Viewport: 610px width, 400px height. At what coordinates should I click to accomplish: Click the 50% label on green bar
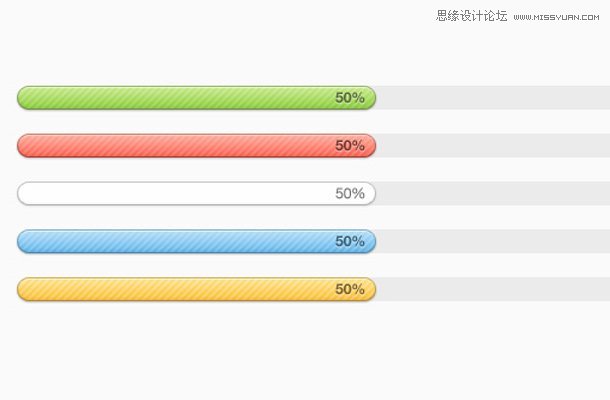pyautogui.click(x=350, y=98)
